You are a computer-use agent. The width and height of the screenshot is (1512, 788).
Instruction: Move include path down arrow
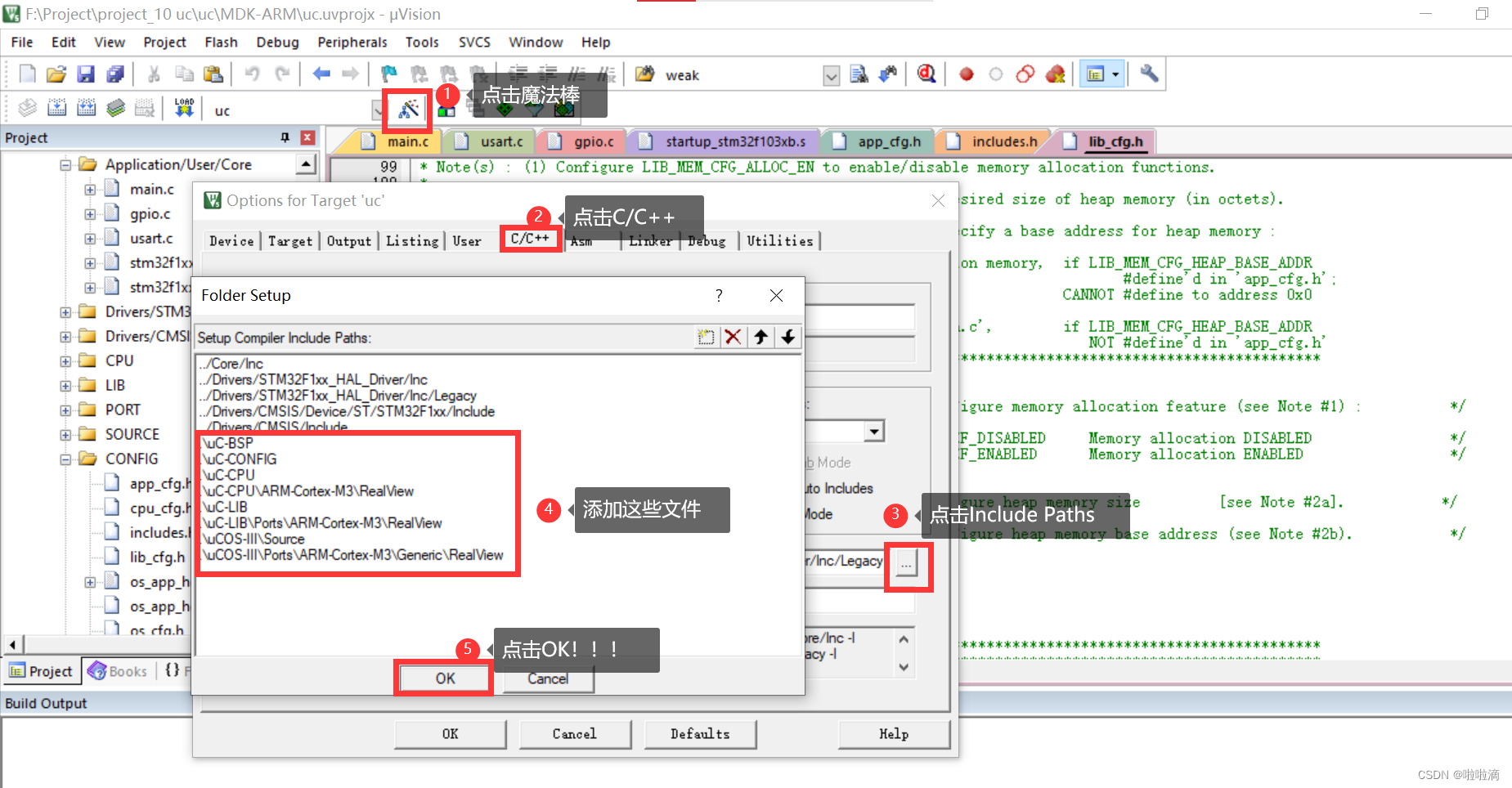pos(787,337)
